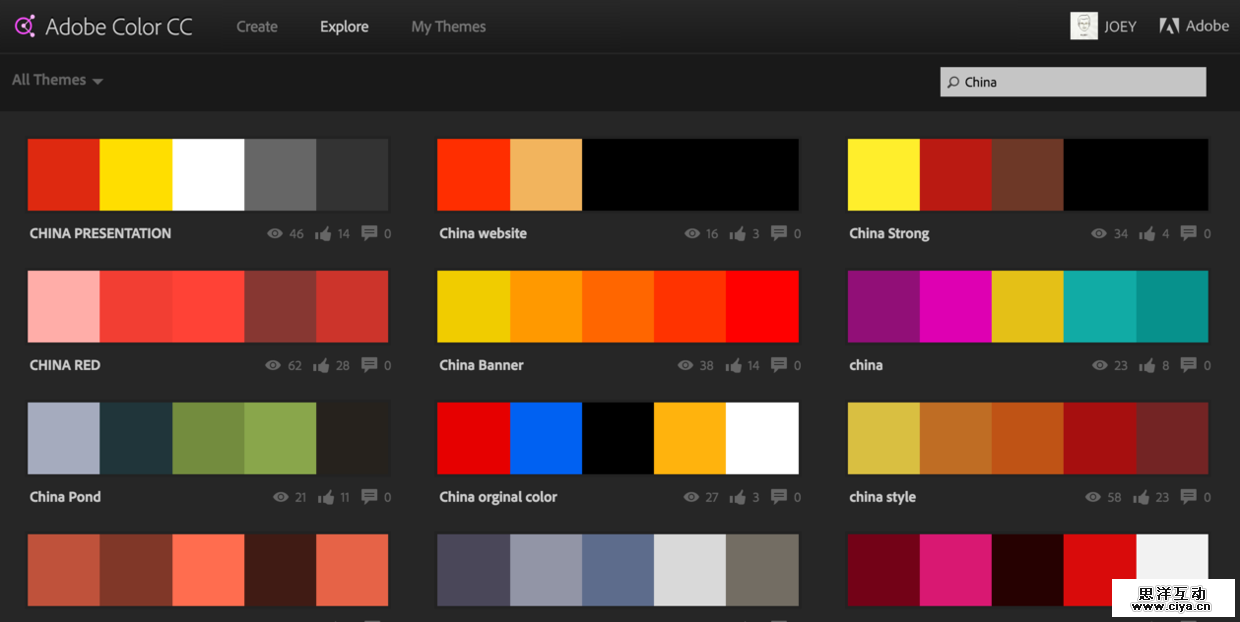Screen dimensions: 1240x622
Task: Click the eye views icon for CHINA RED
Action: pos(273,366)
